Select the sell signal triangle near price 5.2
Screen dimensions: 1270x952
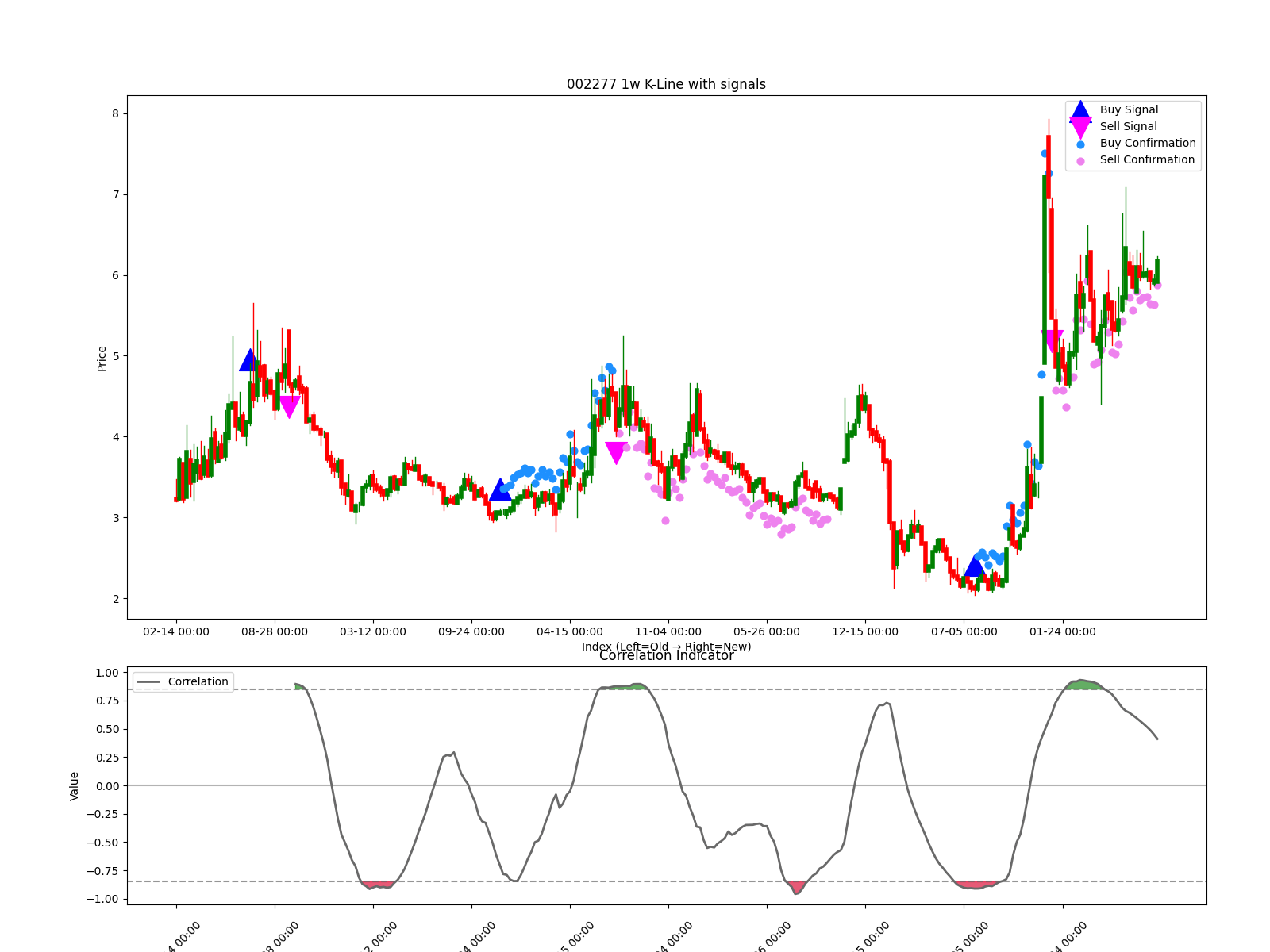[1052, 342]
